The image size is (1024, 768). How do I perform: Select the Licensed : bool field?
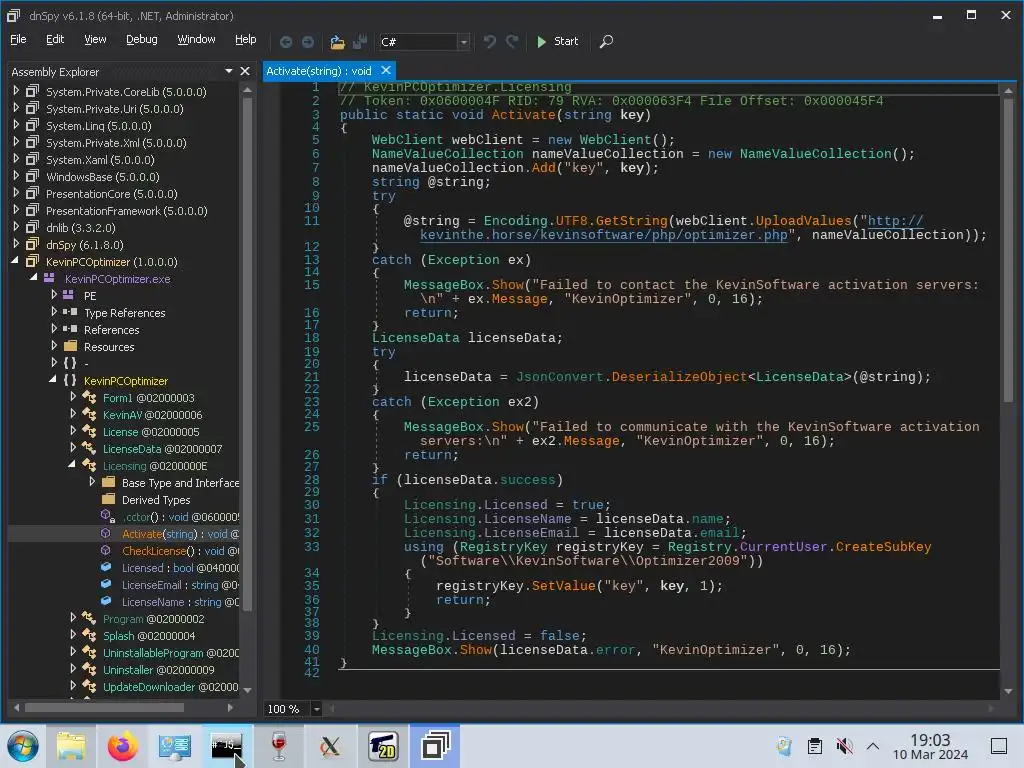(180, 568)
